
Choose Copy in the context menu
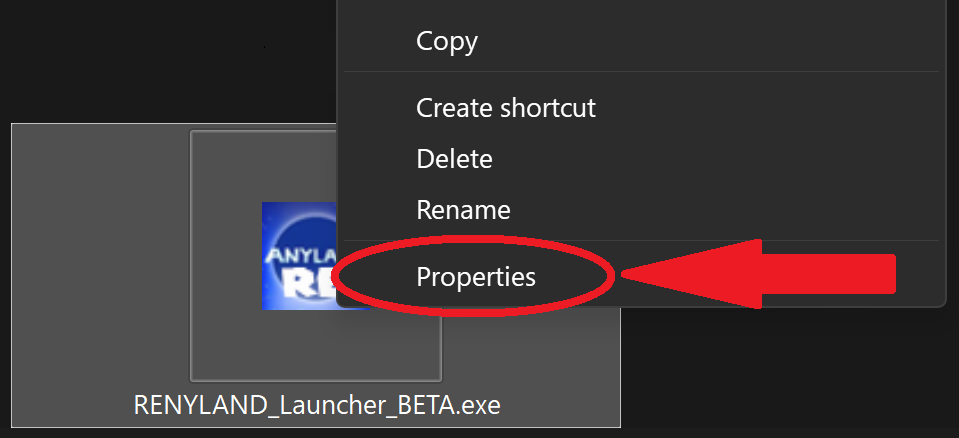point(446,42)
